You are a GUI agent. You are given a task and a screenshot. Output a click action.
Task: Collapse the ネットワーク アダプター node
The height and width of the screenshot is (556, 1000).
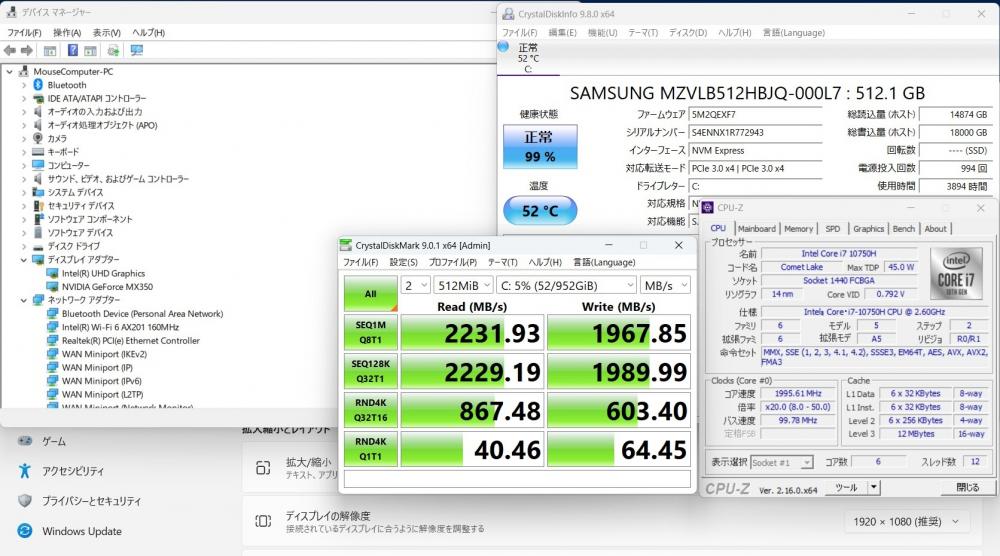coord(24,300)
